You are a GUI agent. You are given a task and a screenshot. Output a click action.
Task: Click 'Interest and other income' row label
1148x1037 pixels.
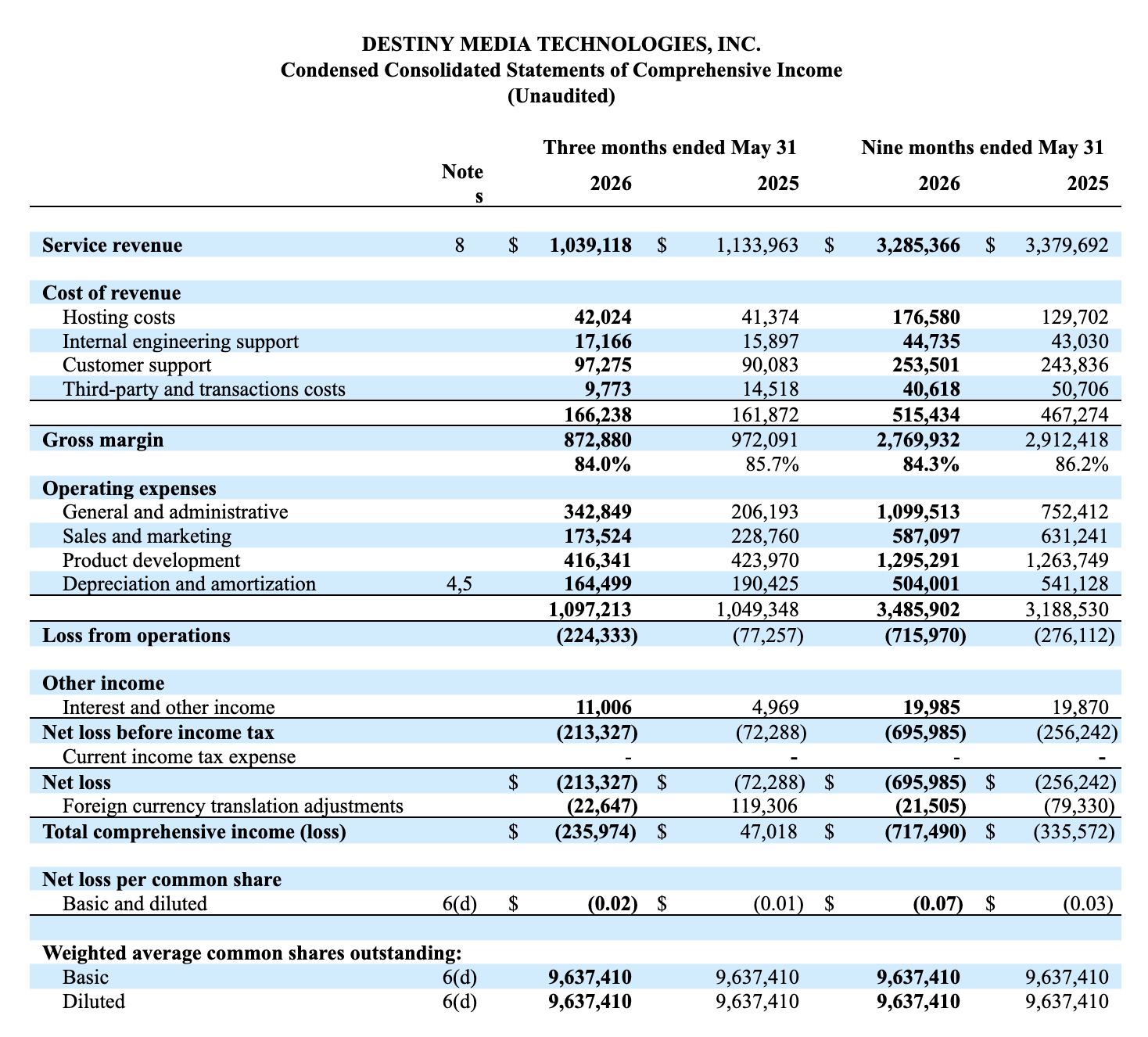[169, 708]
